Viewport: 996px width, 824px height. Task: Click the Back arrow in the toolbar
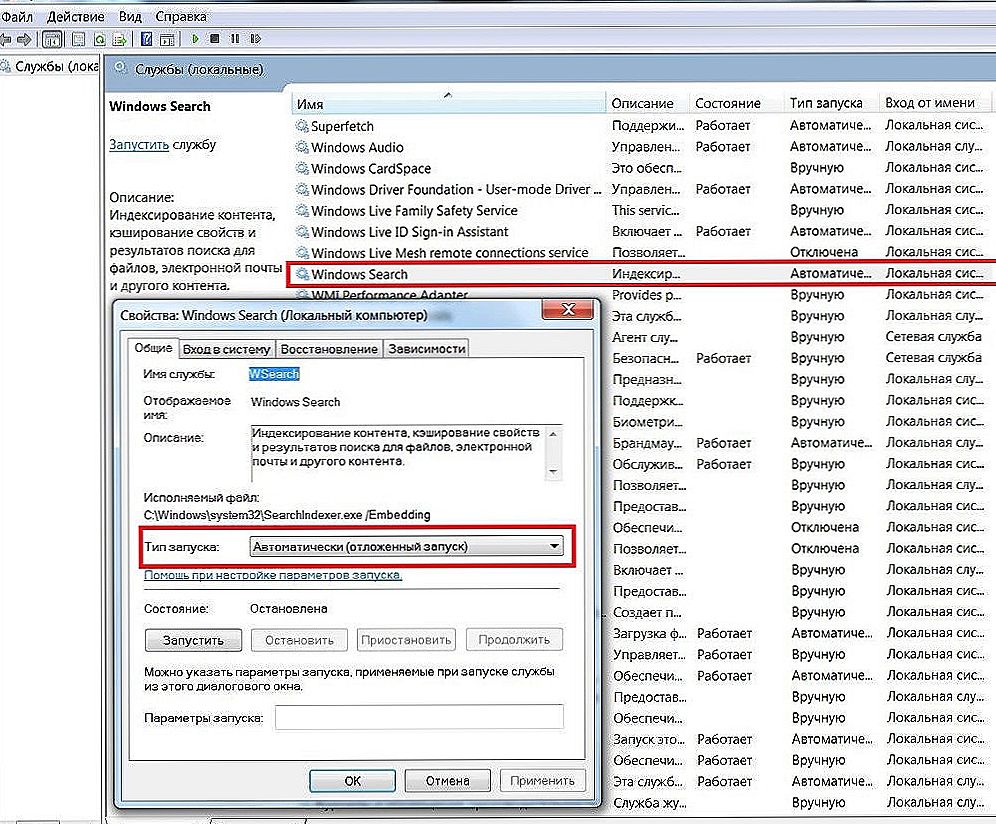[x=6, y=39]
